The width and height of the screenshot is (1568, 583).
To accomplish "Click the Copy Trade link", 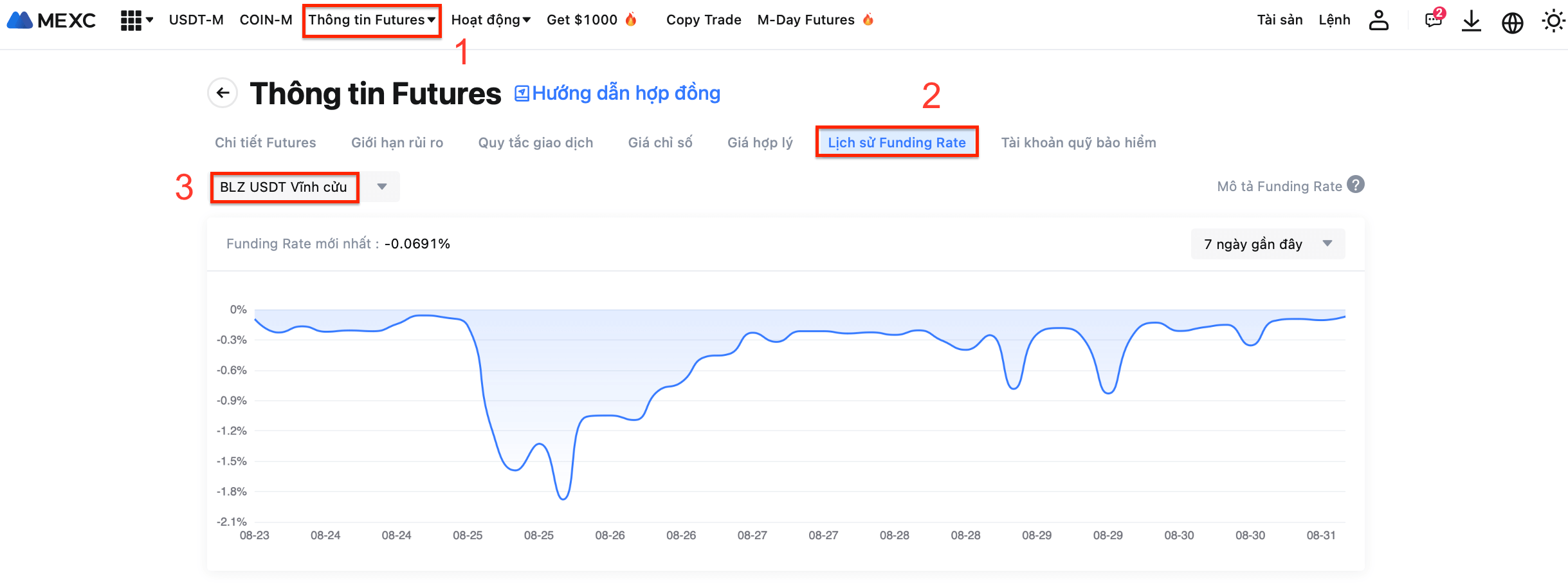I will pos(704,20).
